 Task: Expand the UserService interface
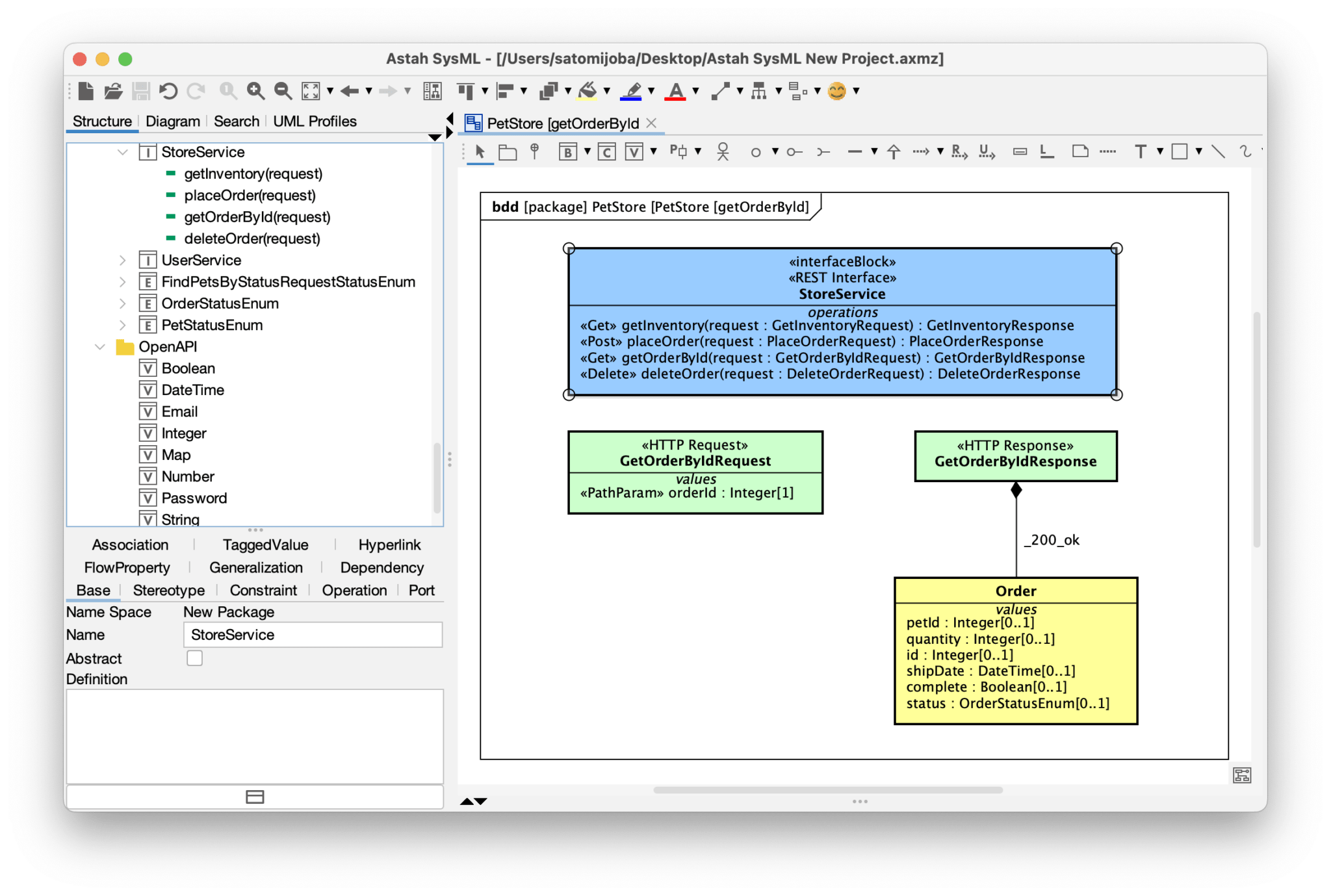click(123, 260)
